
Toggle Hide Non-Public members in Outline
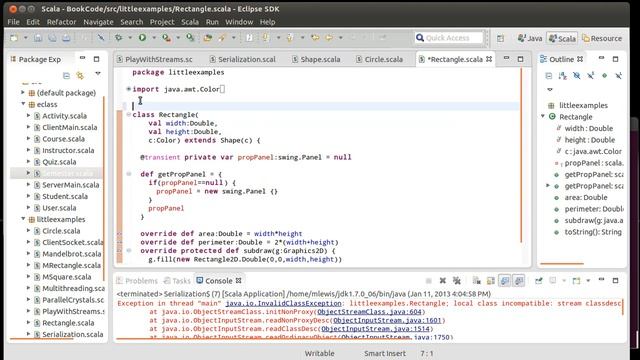(604, 76)
